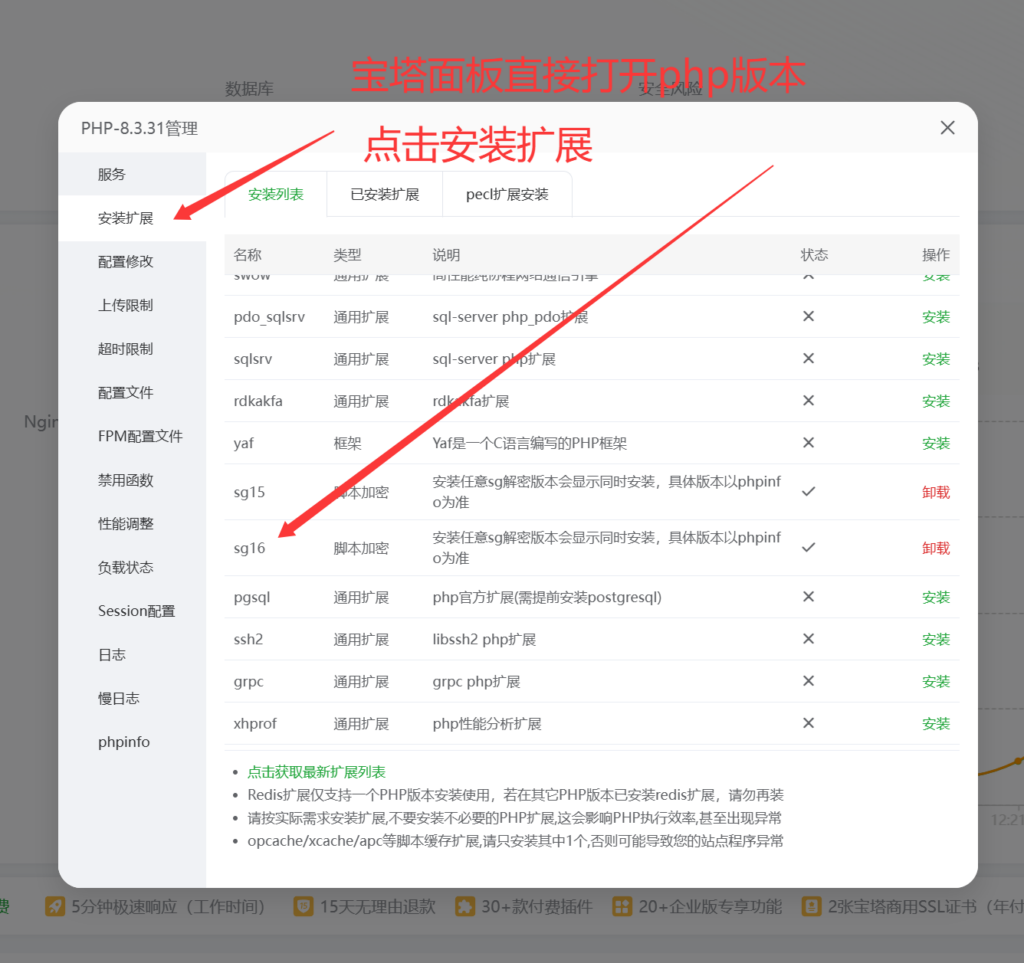1024x963 pixels.
Task: Click the certificate icon beside 2张宝塔商用SSL证书
Action: 811,906
